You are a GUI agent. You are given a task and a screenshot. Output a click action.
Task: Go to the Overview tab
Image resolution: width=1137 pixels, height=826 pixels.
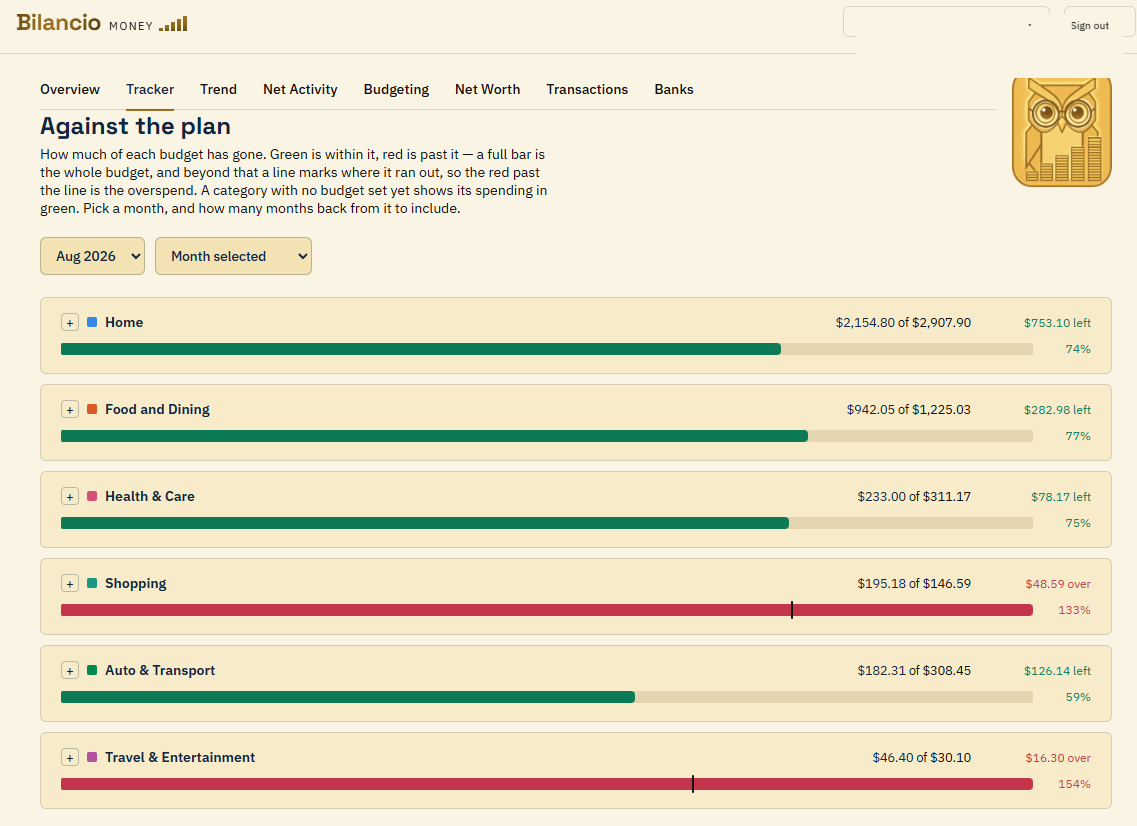coord(70,89)
